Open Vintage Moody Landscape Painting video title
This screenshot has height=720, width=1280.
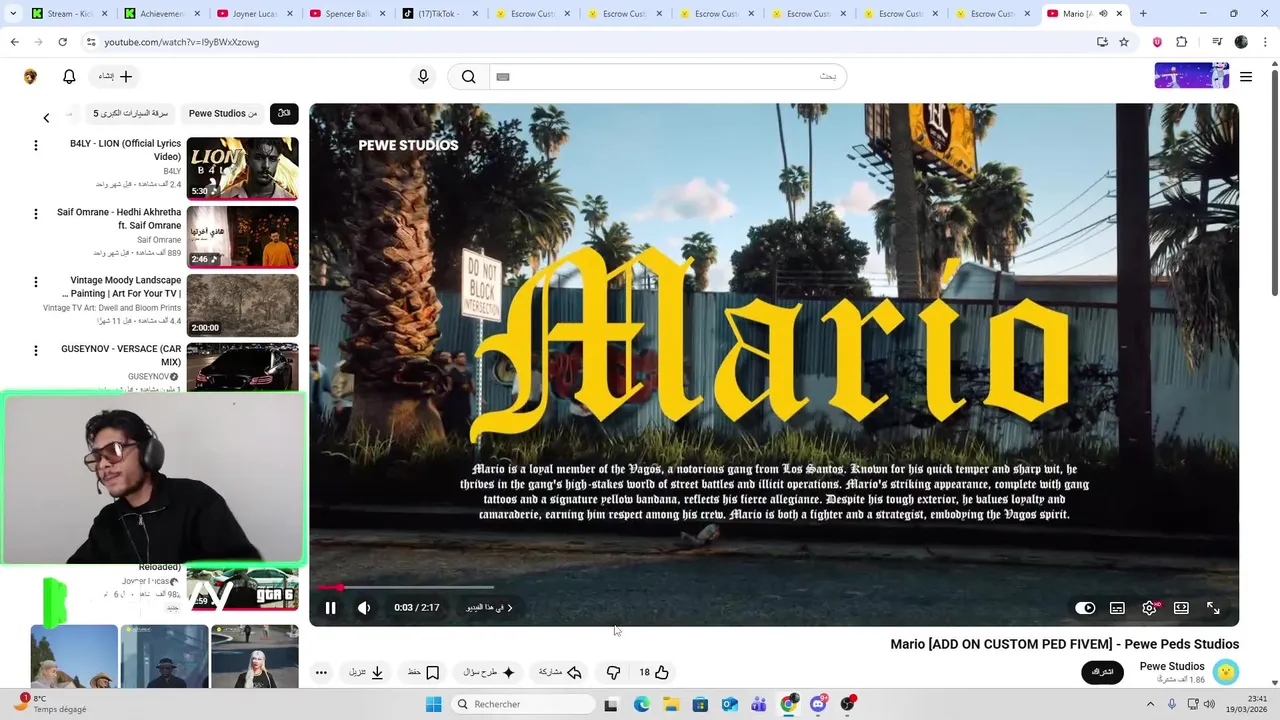tap(123, 287)
